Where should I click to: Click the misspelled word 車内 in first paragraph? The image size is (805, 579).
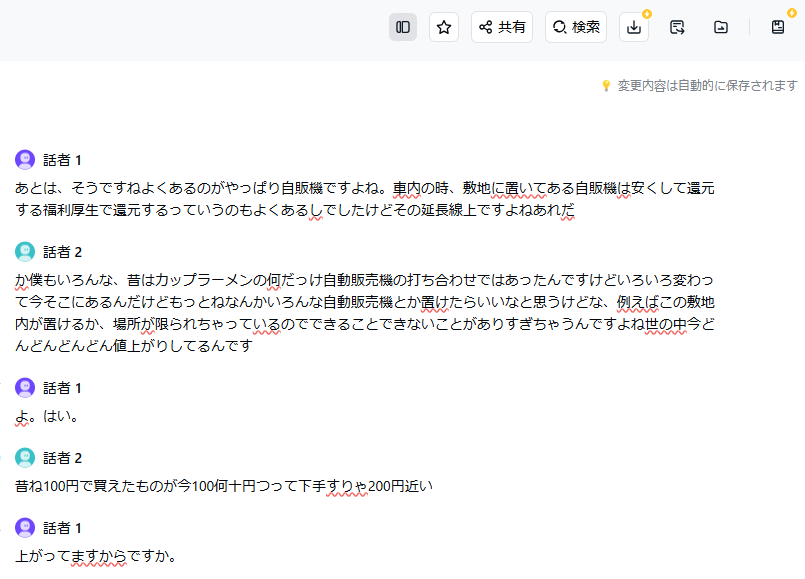point(407,188)
